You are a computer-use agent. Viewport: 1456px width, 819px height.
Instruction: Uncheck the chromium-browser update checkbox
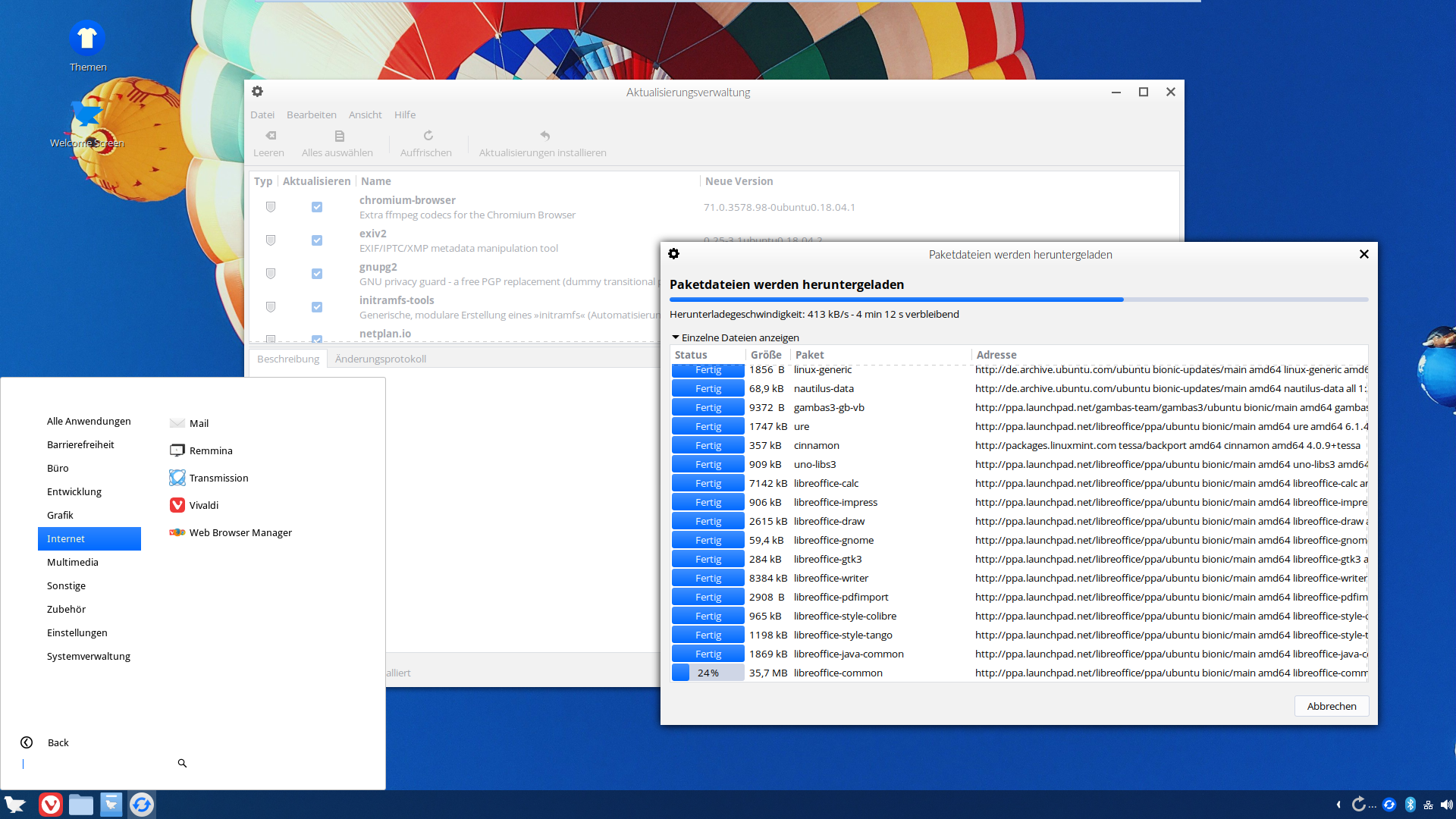pos(317,207)
